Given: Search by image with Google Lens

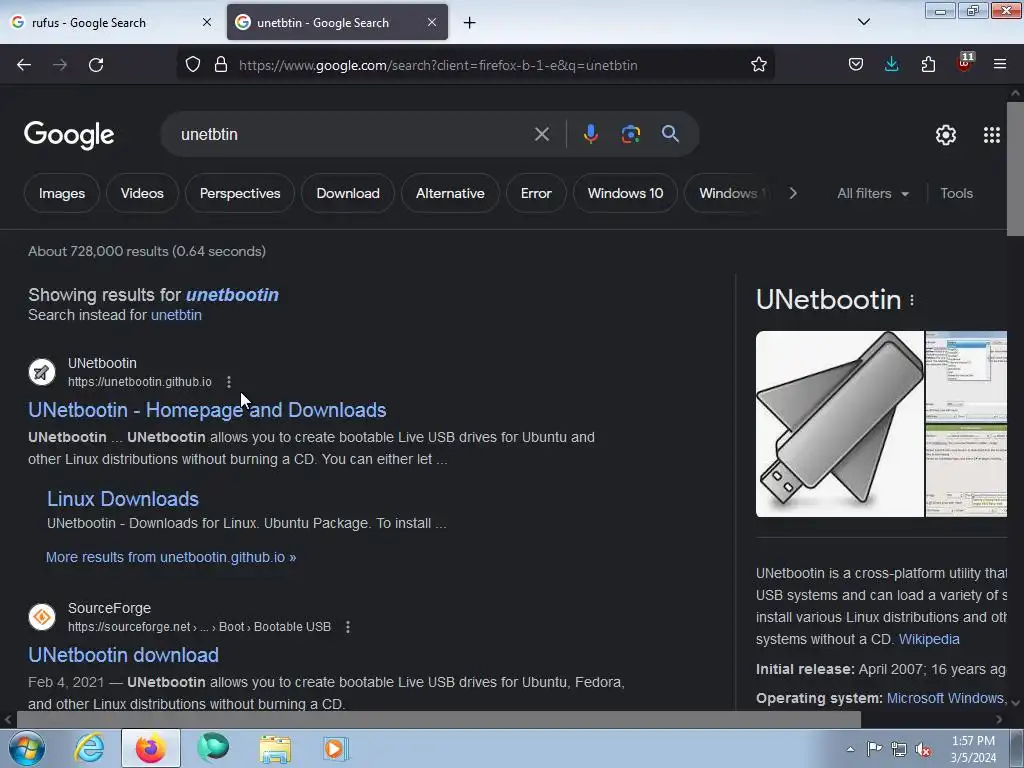Looking at the screenshot, I should pyautogui.click(x=631, y=135).
